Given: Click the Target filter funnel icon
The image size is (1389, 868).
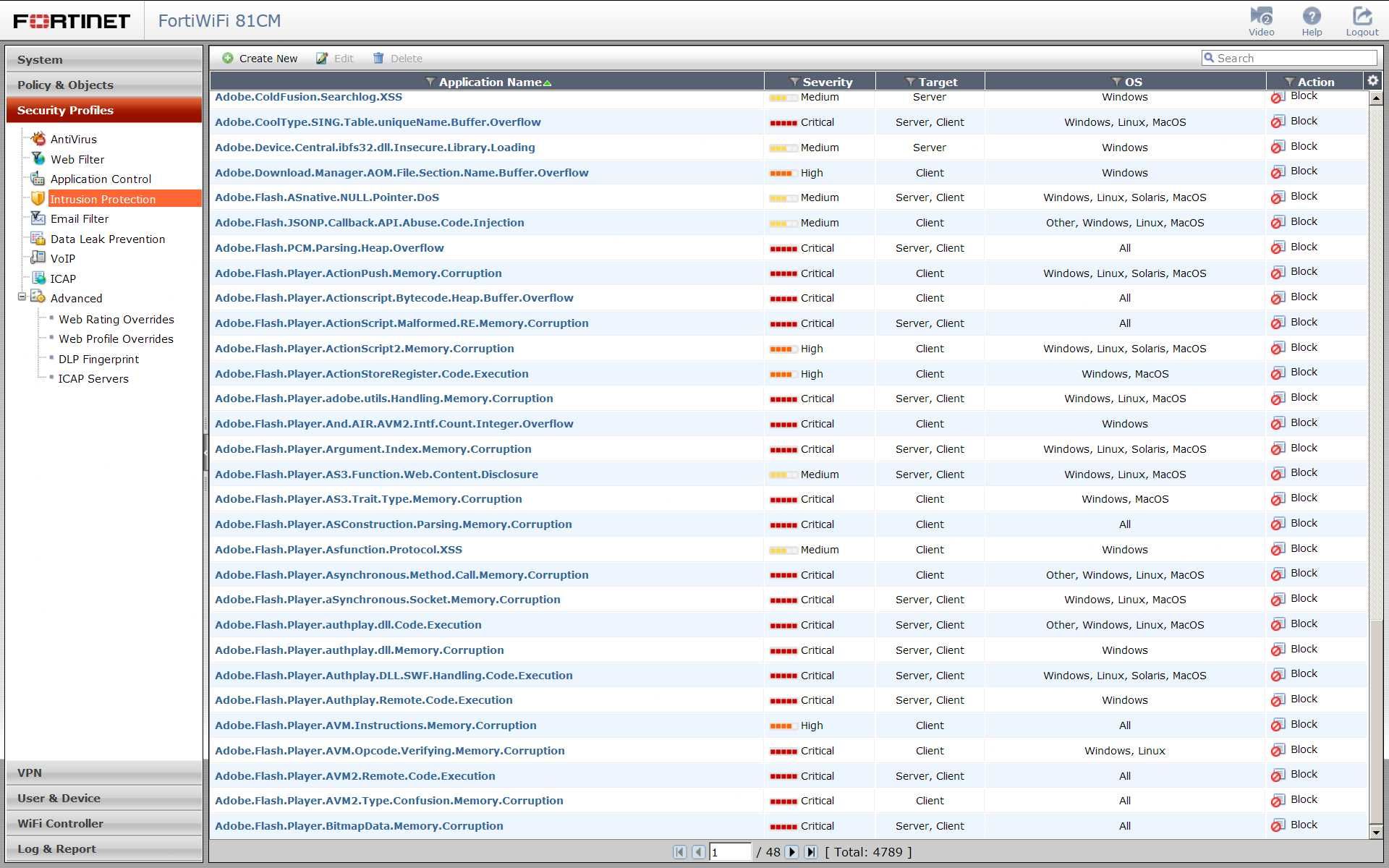Looking at the screenshot, I should point(910,82).
